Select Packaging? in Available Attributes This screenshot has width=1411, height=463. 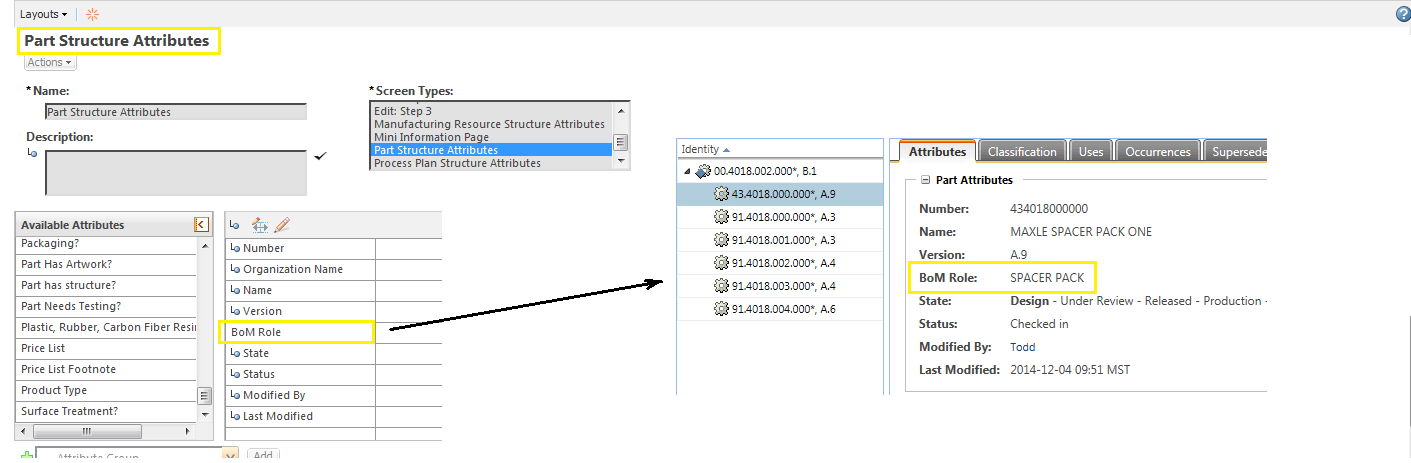106,243
